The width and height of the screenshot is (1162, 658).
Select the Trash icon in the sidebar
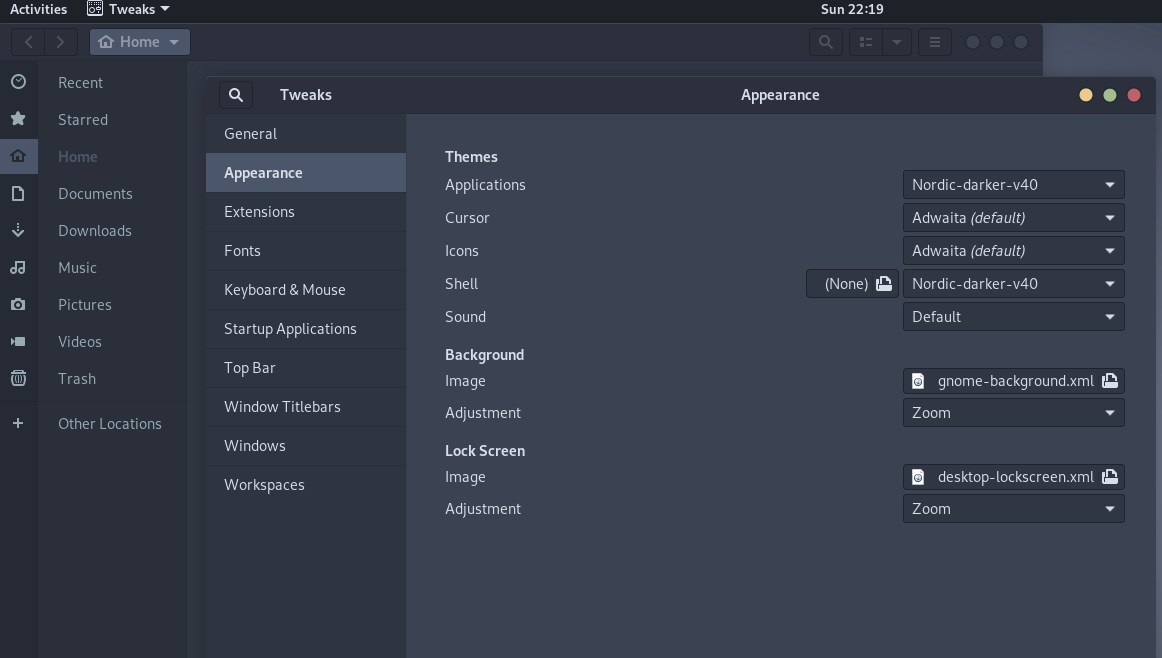19,378
